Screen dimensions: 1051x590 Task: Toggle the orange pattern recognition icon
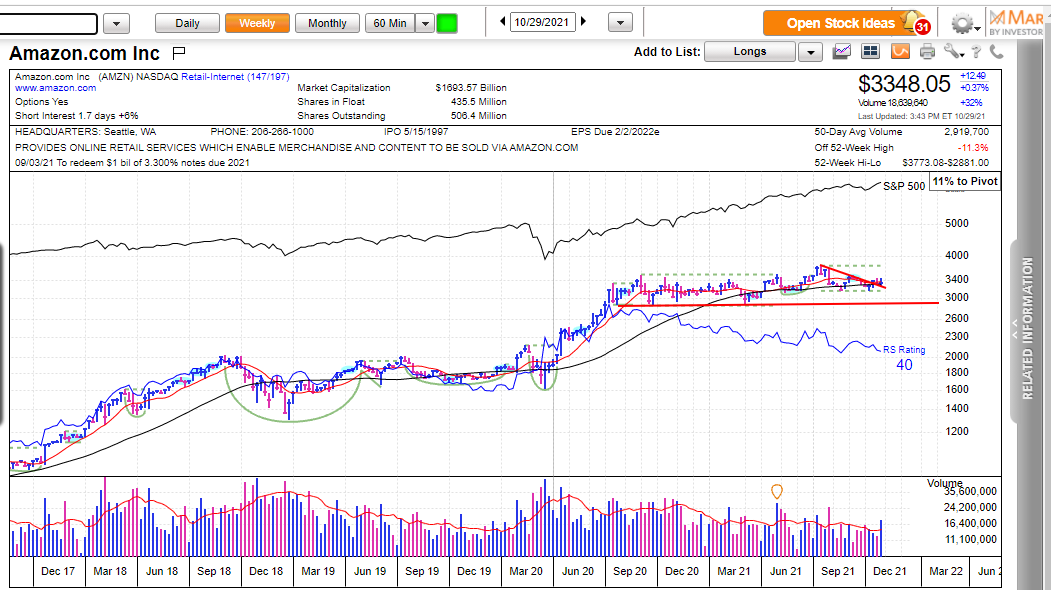point(900,51)
